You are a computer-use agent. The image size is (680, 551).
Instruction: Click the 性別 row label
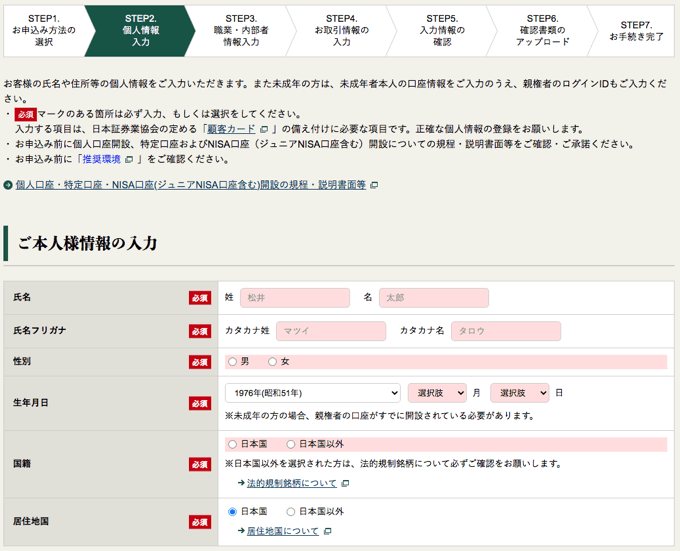(22, 361)
